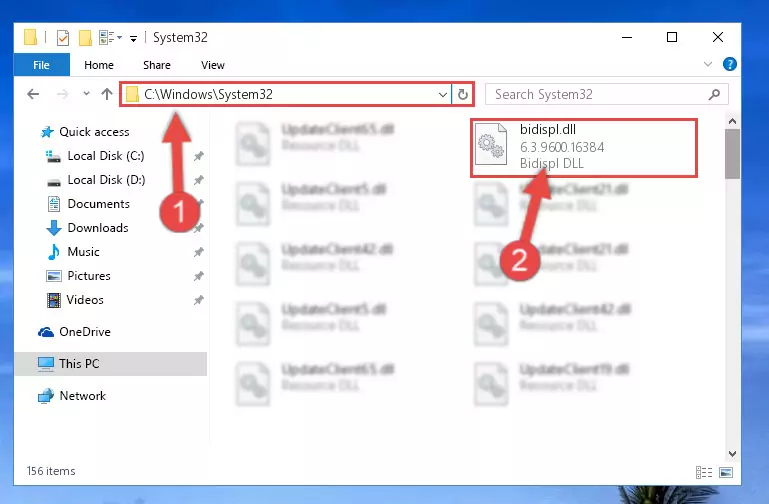This screenshot has height=504, width=769.
Task: Click the Network icon in sidebar
Action: 46,396
